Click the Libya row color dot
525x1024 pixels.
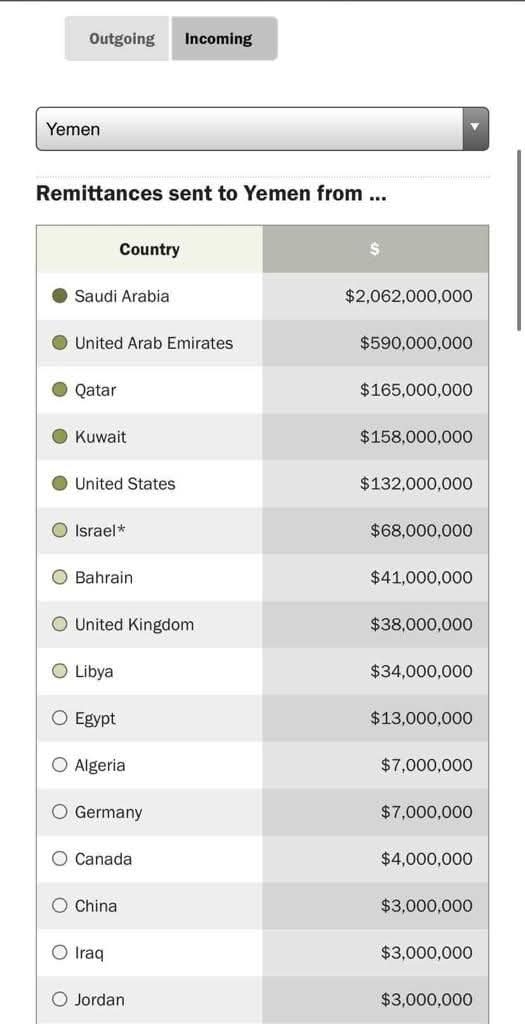pyautogui.click(x=59, y=671)
